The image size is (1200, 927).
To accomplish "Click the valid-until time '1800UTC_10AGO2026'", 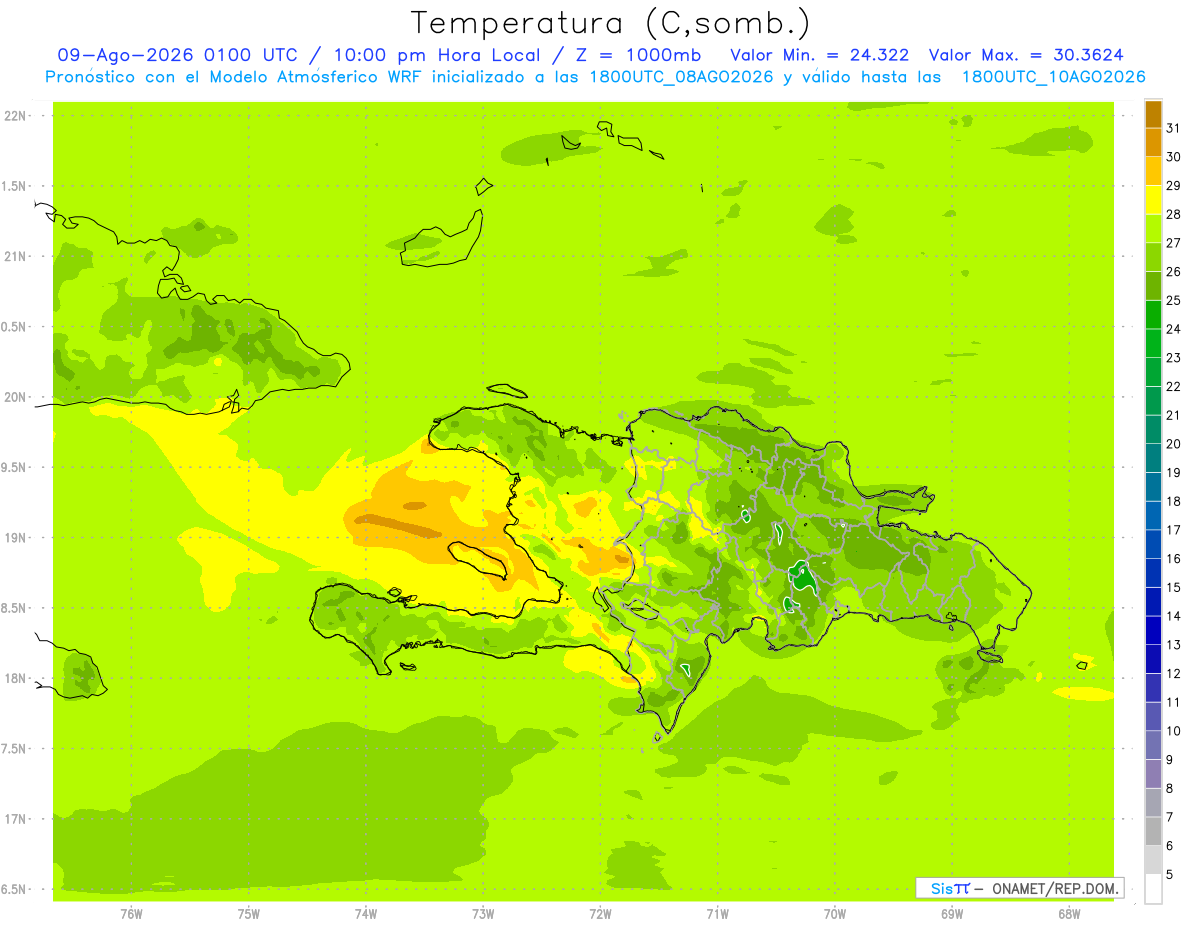I will click(1053, 77).
